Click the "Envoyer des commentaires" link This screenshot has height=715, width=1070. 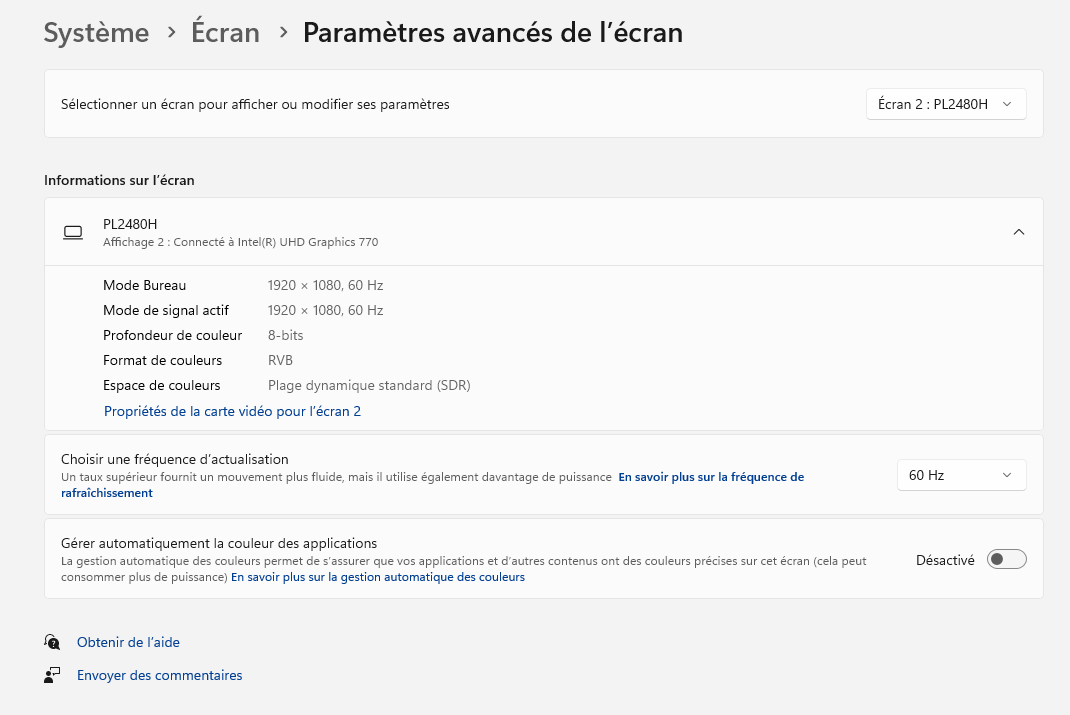point(159,675)
